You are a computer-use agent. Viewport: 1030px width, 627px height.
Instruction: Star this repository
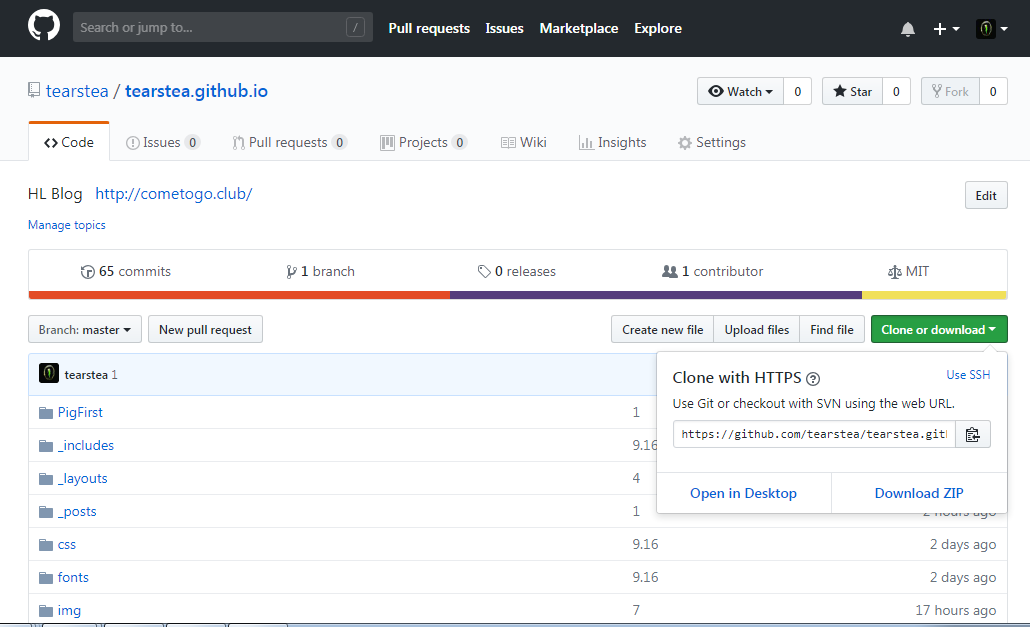853,91
